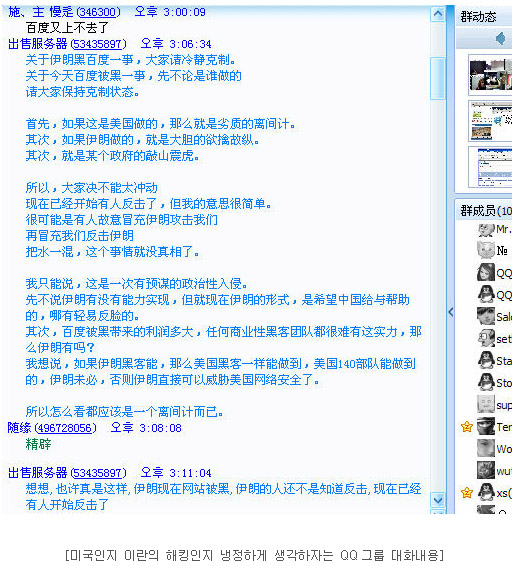Select the penguin avatar next to Sto
The height and width of the screenshot is (566, 512).
[486, 382]
